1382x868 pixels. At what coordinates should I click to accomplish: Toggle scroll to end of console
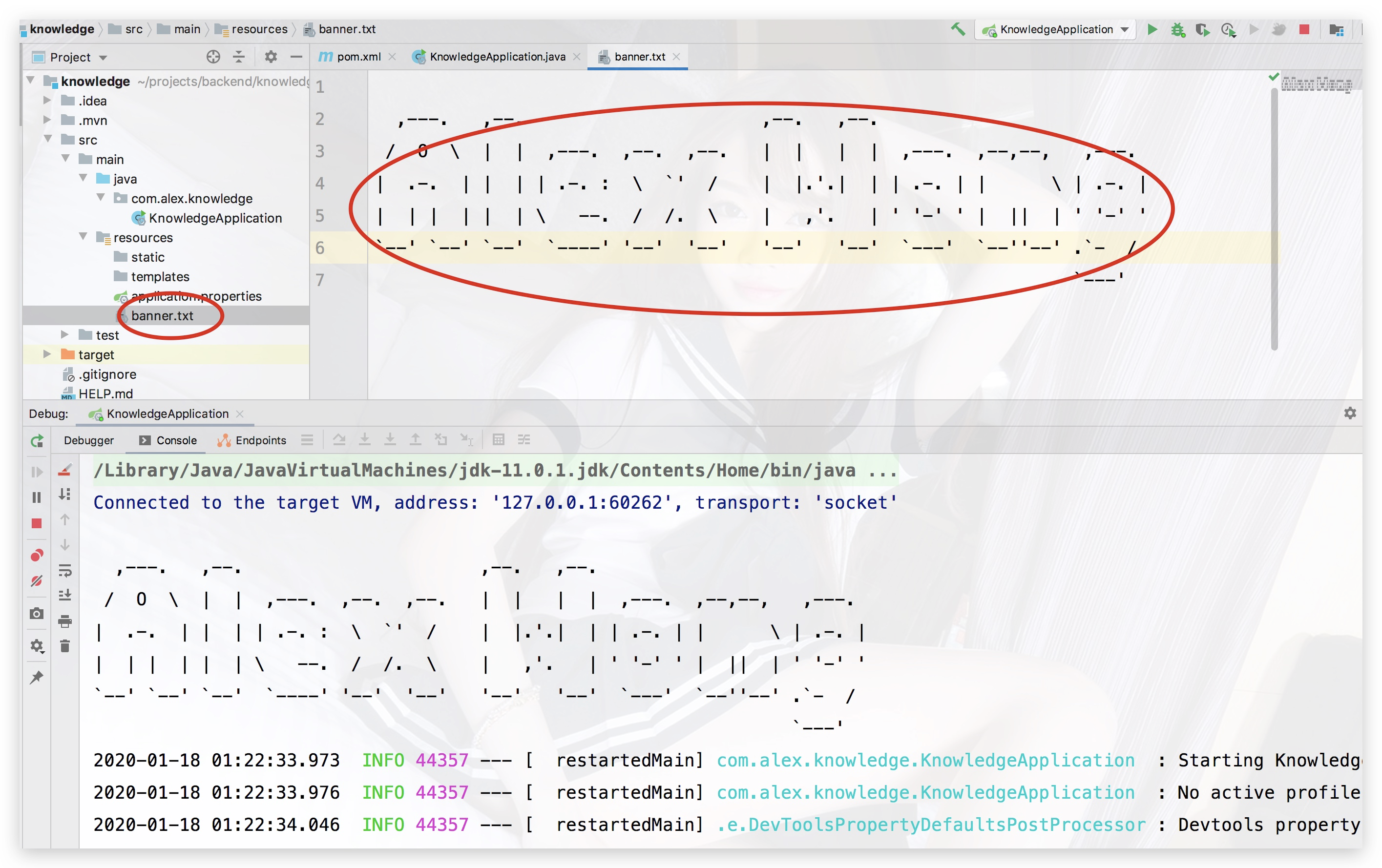point(65,595)
